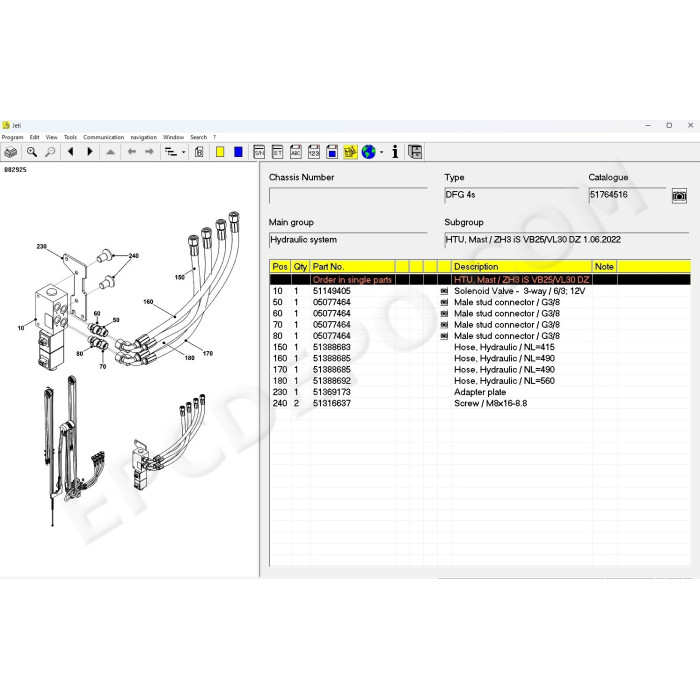Zoom in with the magnifier plus icon
The image size is (700, 700).
click(x=32, y=152)
